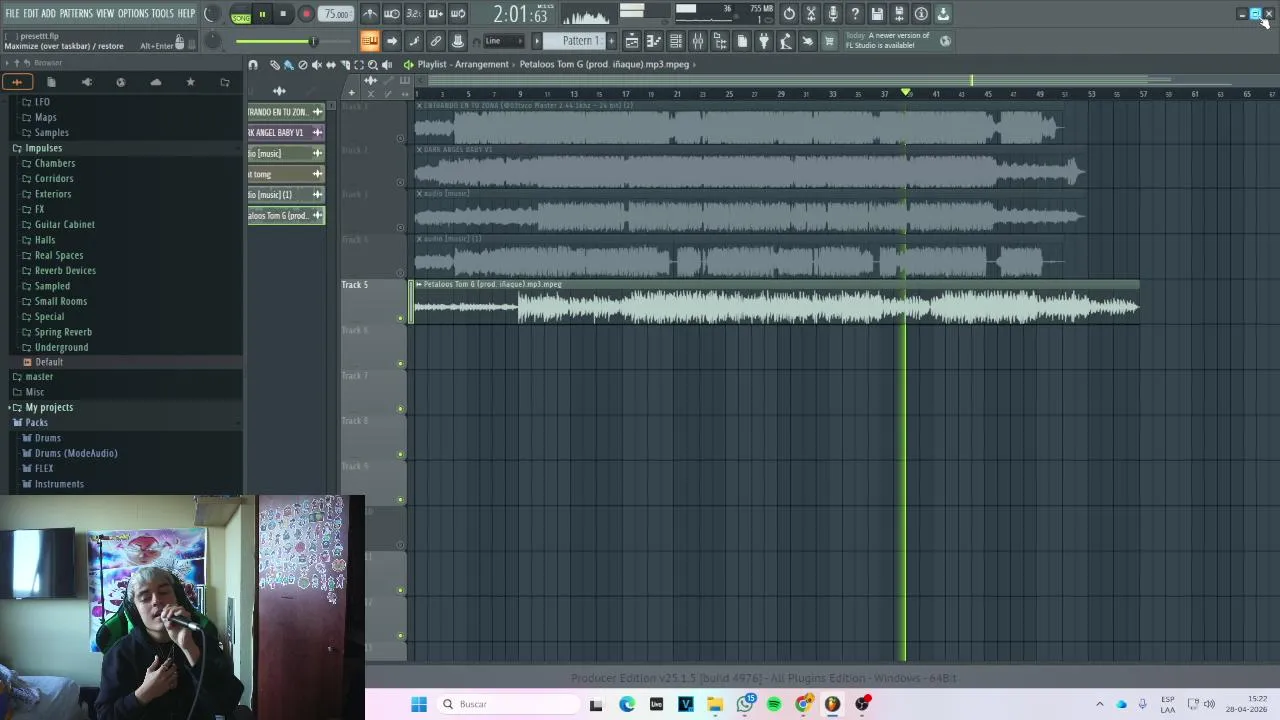Select the browser starred favorites tab

(190, 82)
